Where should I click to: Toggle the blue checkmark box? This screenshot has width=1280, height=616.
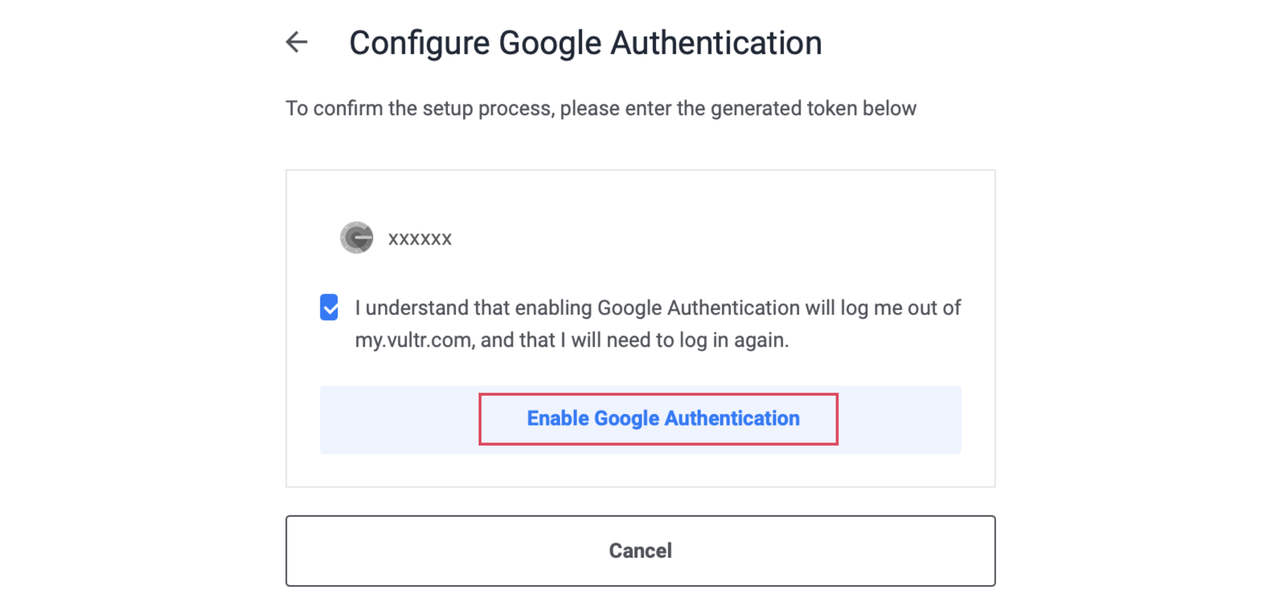coord(329,308)
